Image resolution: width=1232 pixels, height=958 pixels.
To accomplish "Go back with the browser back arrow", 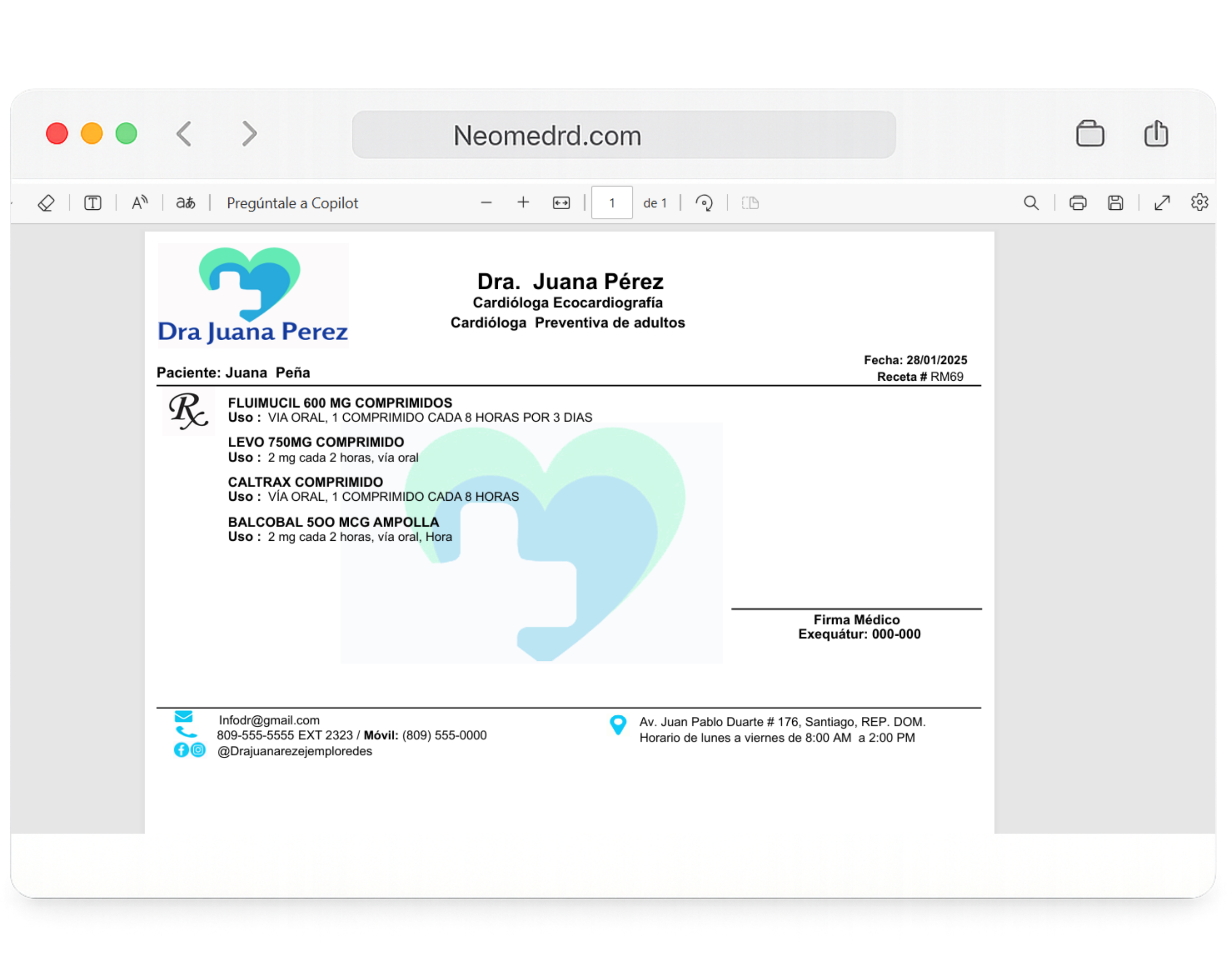I will pyautogui.click(x=184, y=134).
